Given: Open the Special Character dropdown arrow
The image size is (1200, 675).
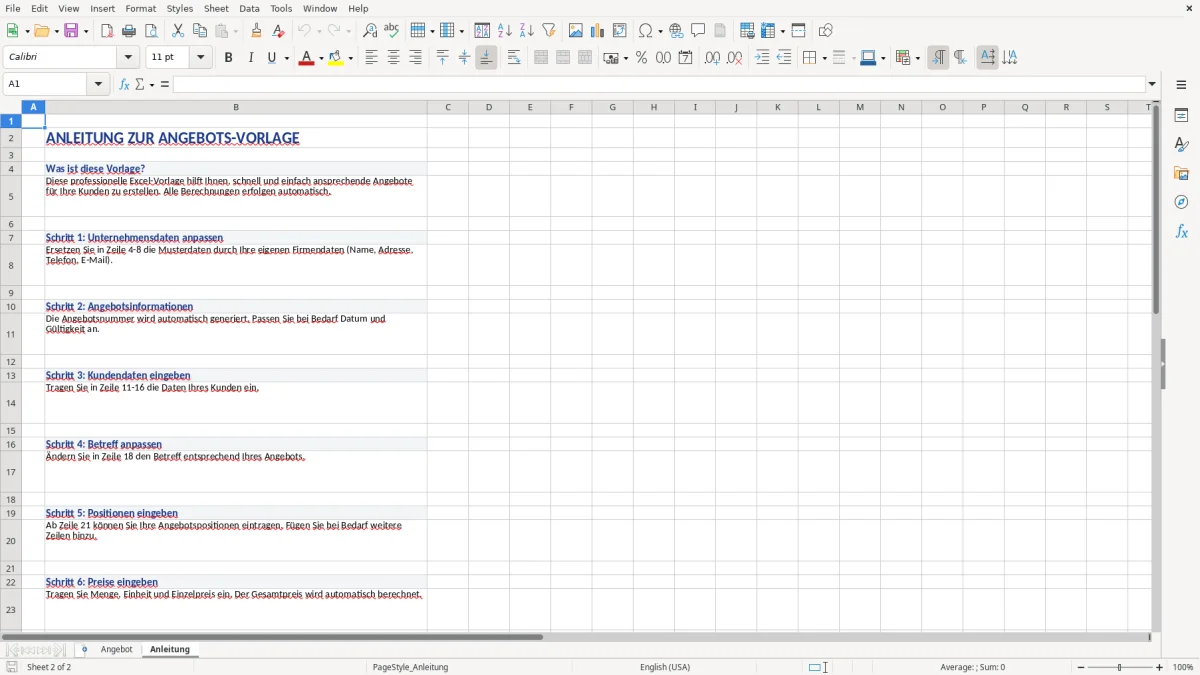Looking at the screenshot, I should click(660, 31).
